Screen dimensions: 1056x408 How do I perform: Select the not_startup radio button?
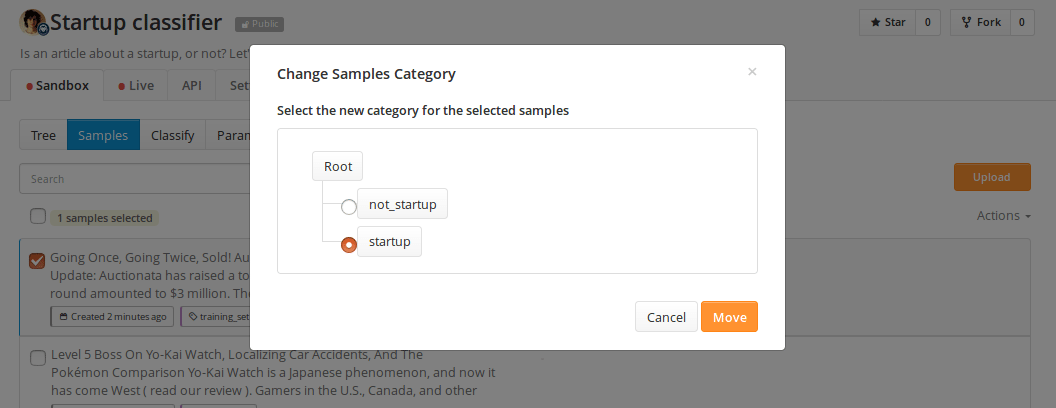pos(348,207)
